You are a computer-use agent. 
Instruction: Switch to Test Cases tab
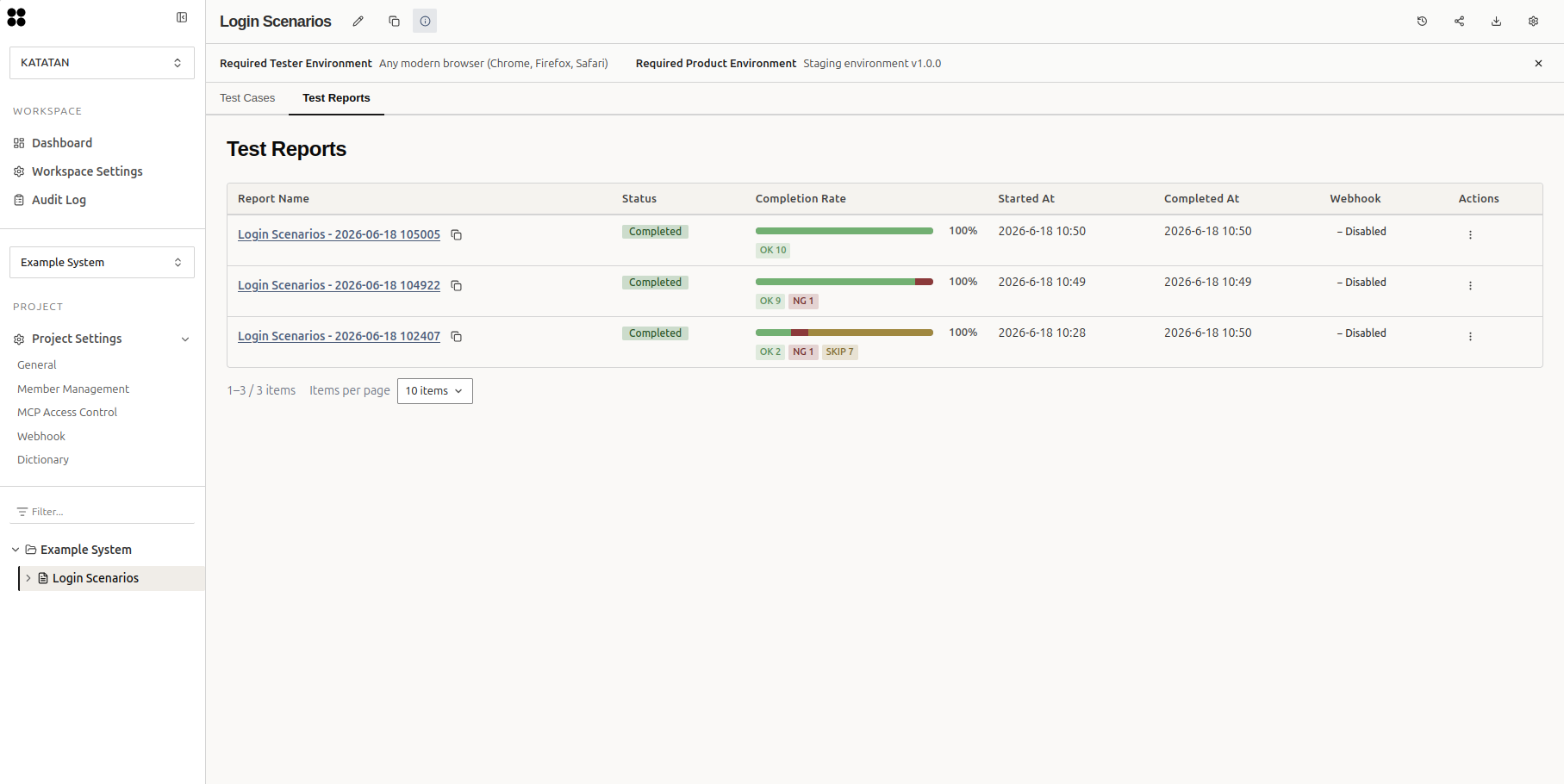point(247,98)
